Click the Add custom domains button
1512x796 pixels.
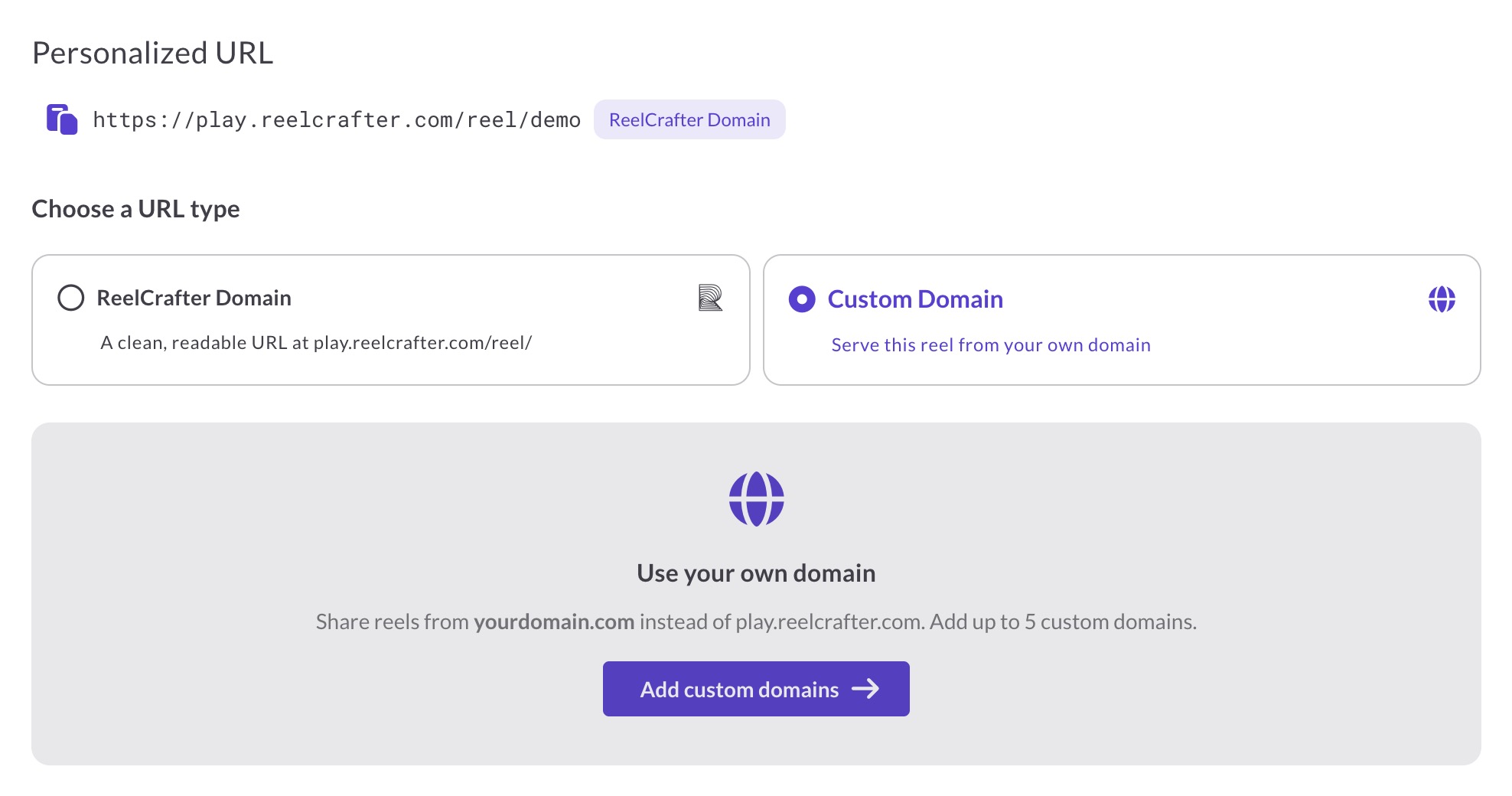pyautogui.click(x=756, y=689)
